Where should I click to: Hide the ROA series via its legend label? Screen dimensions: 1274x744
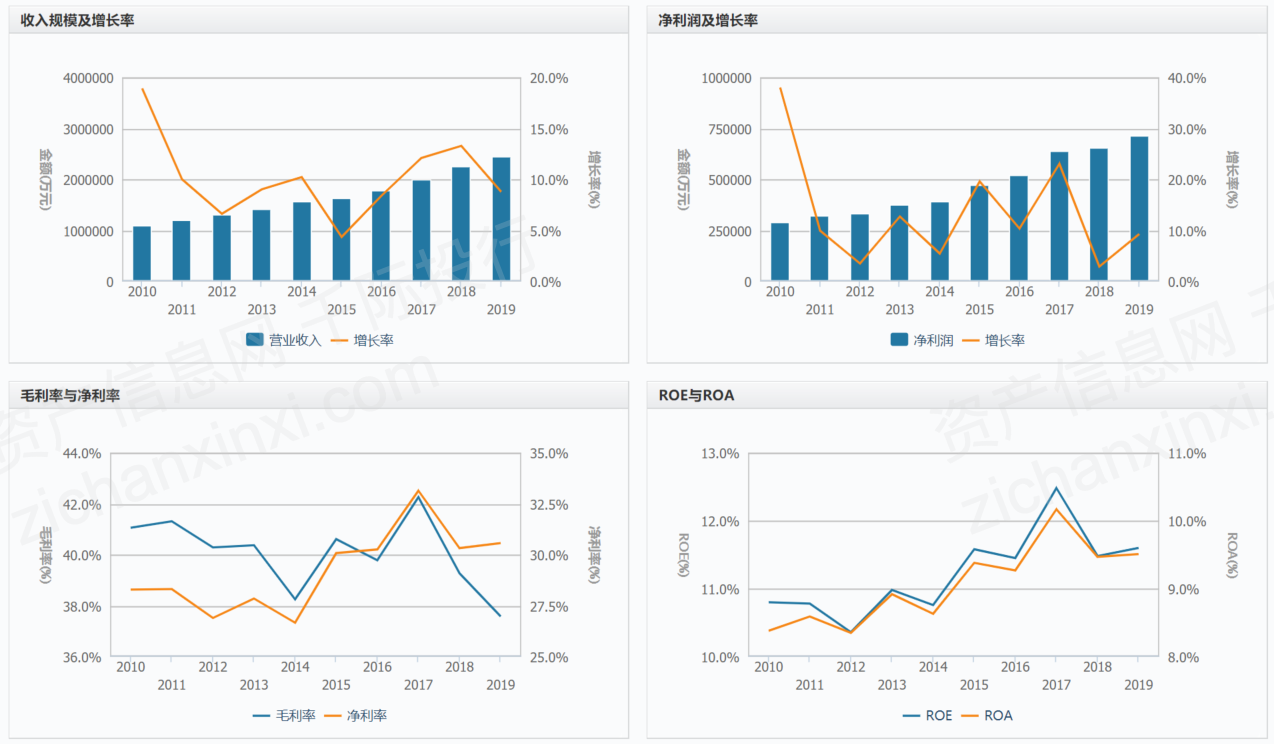click(x=998, y=716)
